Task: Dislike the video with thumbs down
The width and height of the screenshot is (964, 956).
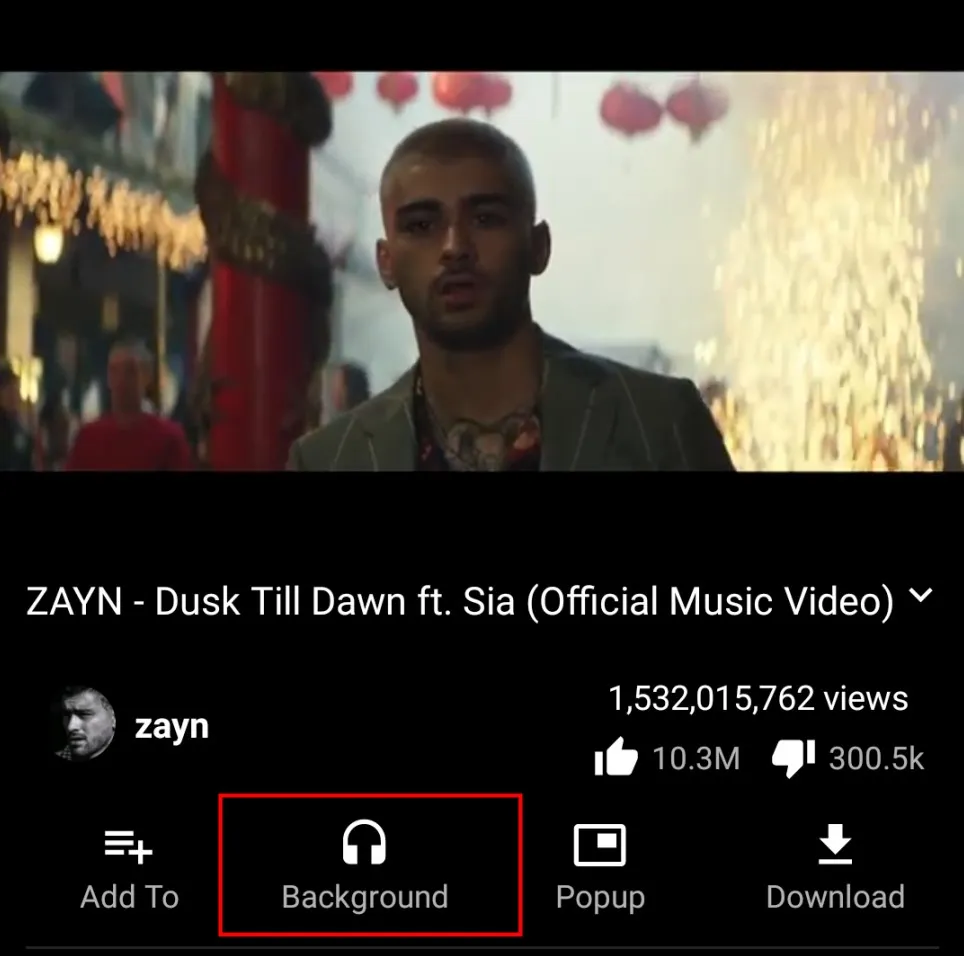Action: click(x=794, y=758)
